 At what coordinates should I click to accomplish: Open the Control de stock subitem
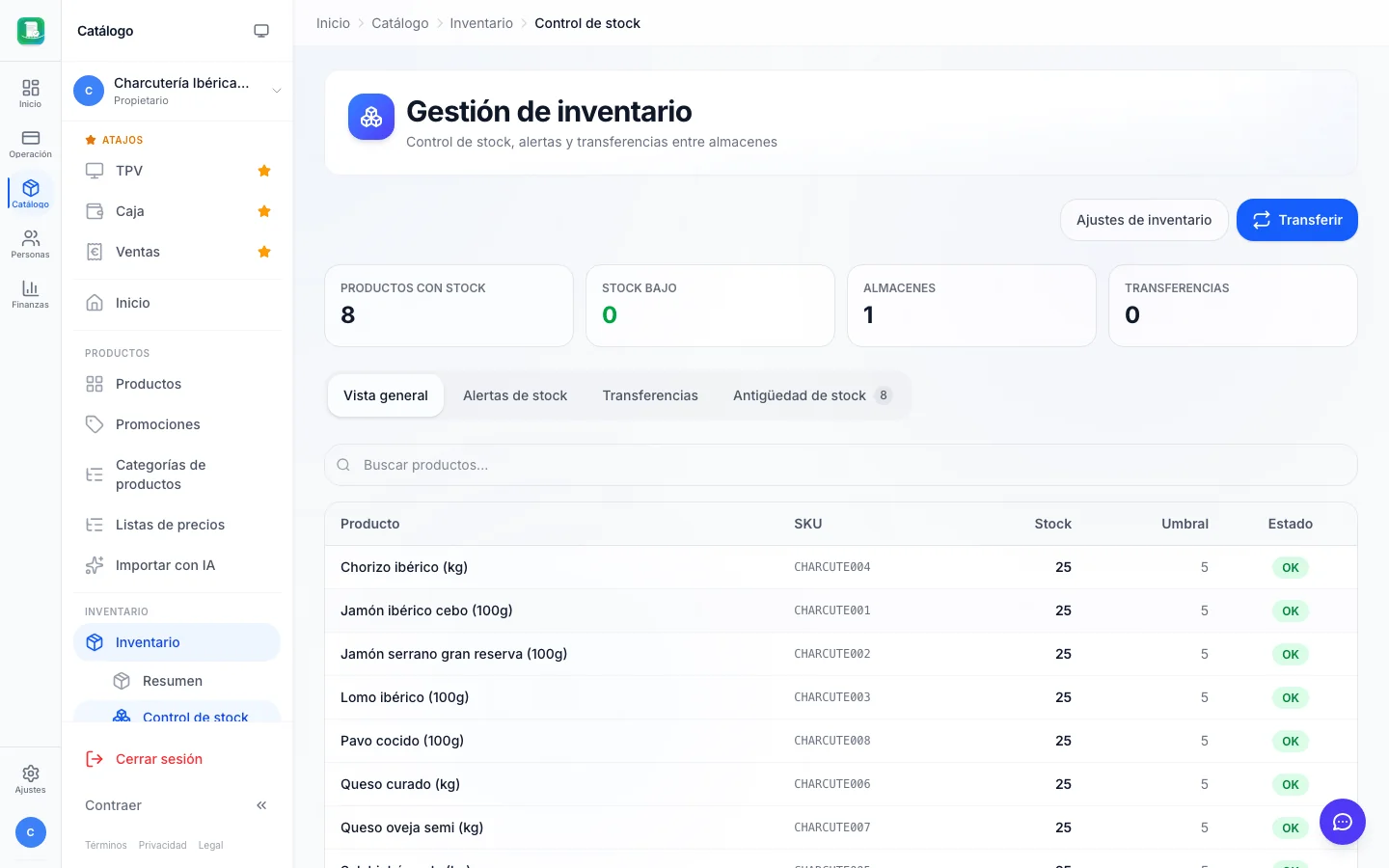177,714
